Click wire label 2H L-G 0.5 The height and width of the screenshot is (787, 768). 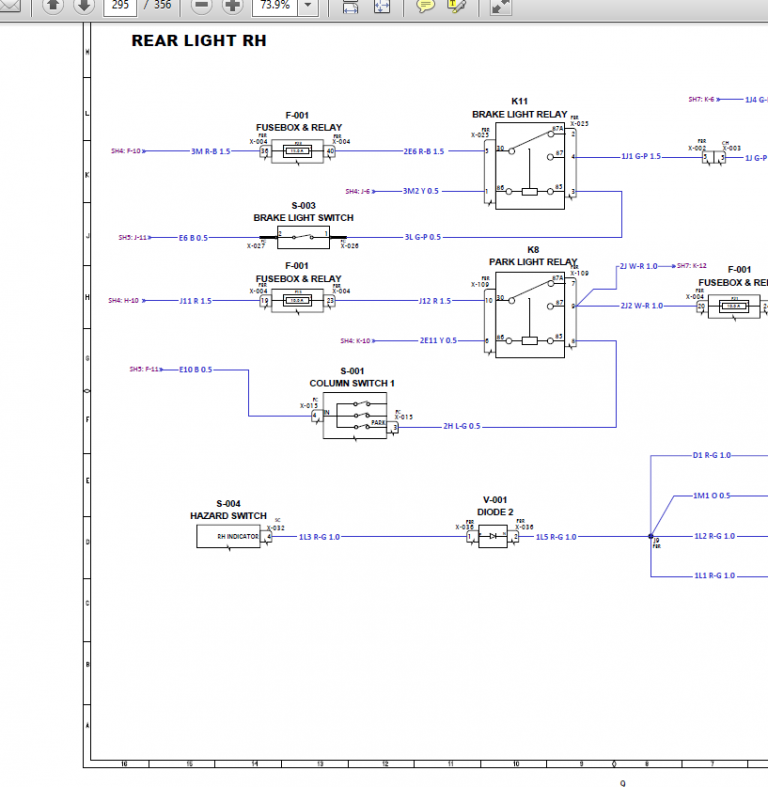pos(462,426)
